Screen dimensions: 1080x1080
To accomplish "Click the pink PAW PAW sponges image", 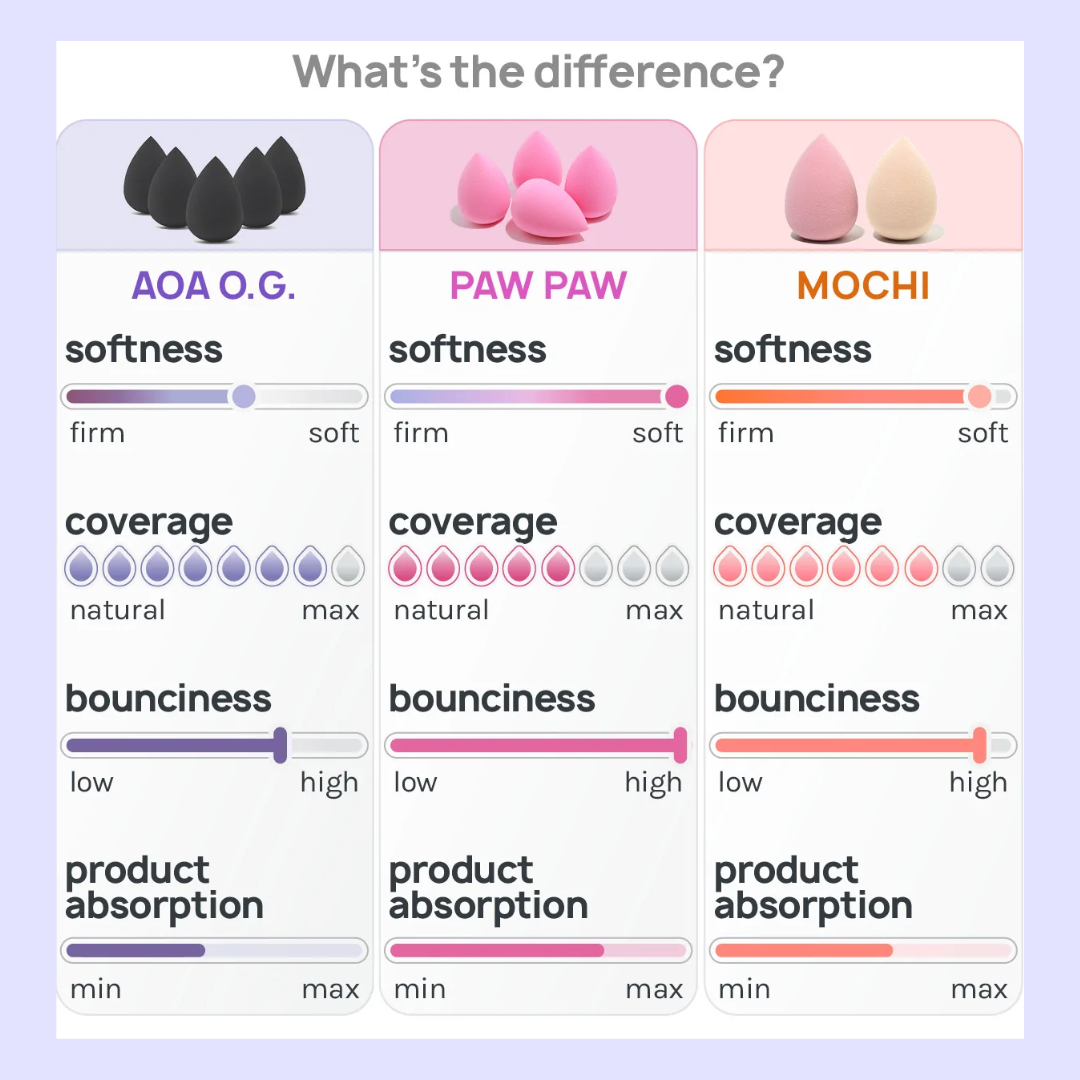I will (537, 185).
